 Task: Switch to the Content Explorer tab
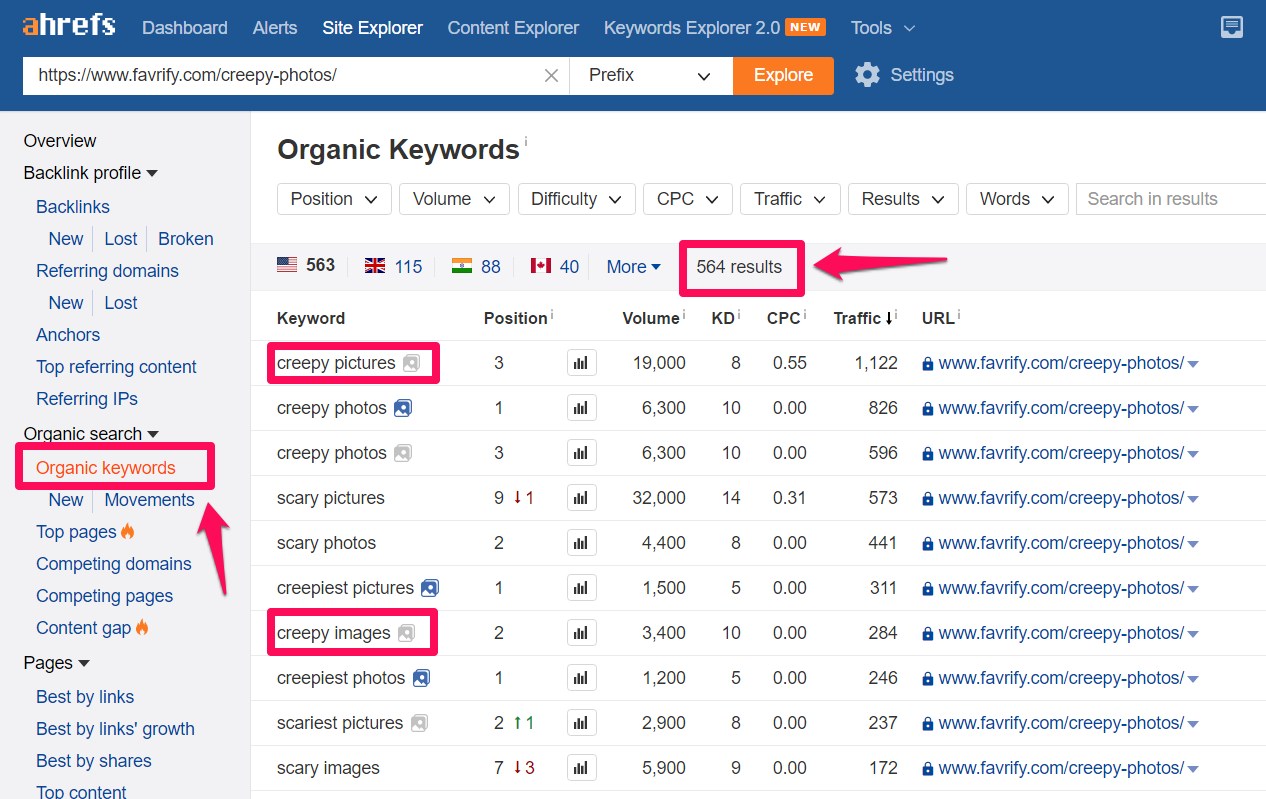tap(513, 27)
